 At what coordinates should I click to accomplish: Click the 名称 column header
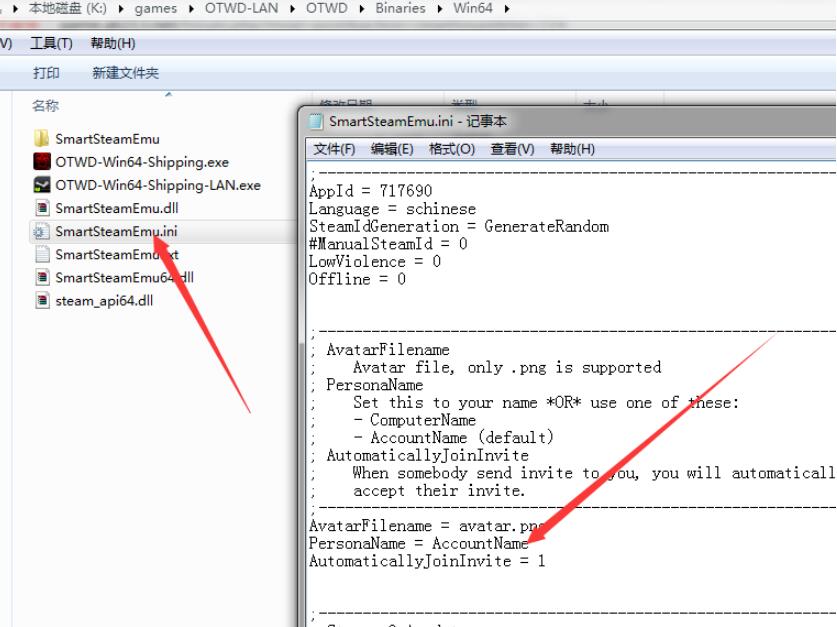tap(46, 105)
